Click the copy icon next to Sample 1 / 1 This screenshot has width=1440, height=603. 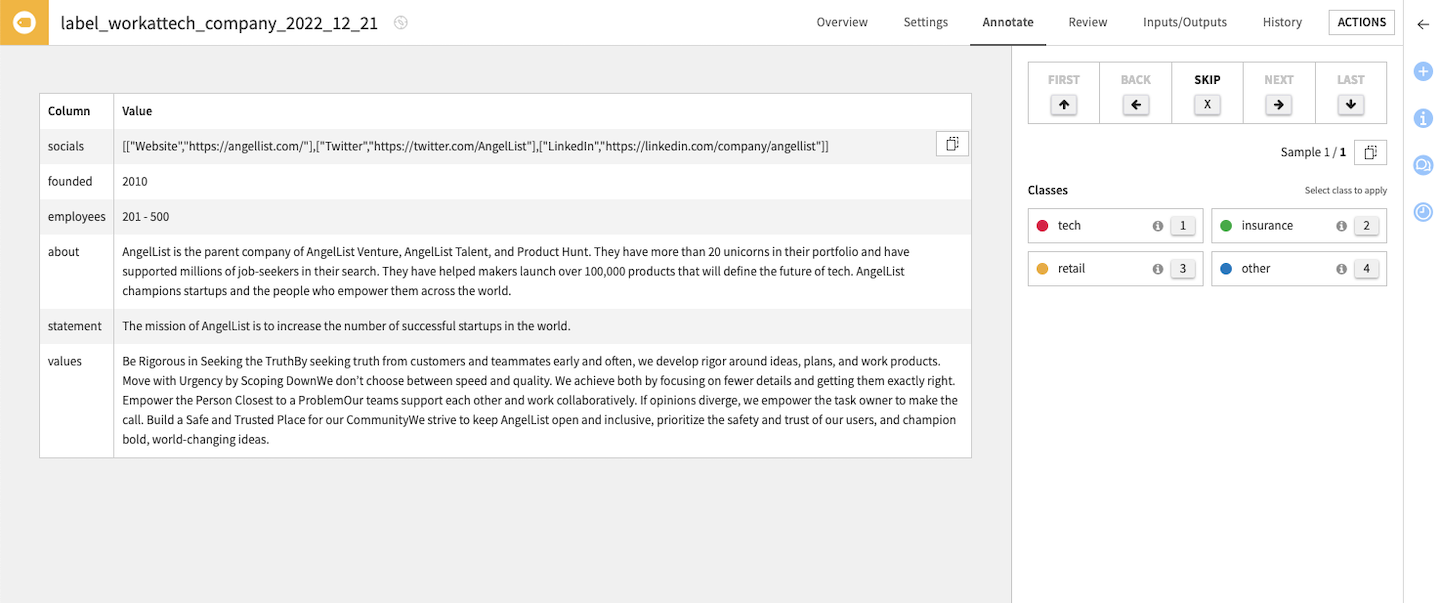pos(1370,152)
